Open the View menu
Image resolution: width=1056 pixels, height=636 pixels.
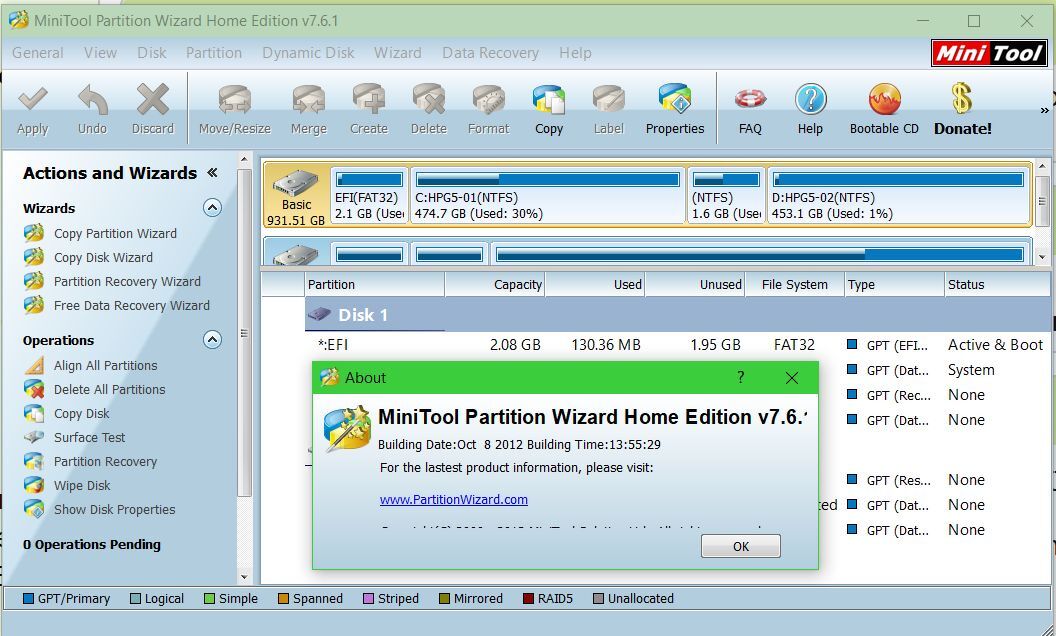tap(100, 53)
